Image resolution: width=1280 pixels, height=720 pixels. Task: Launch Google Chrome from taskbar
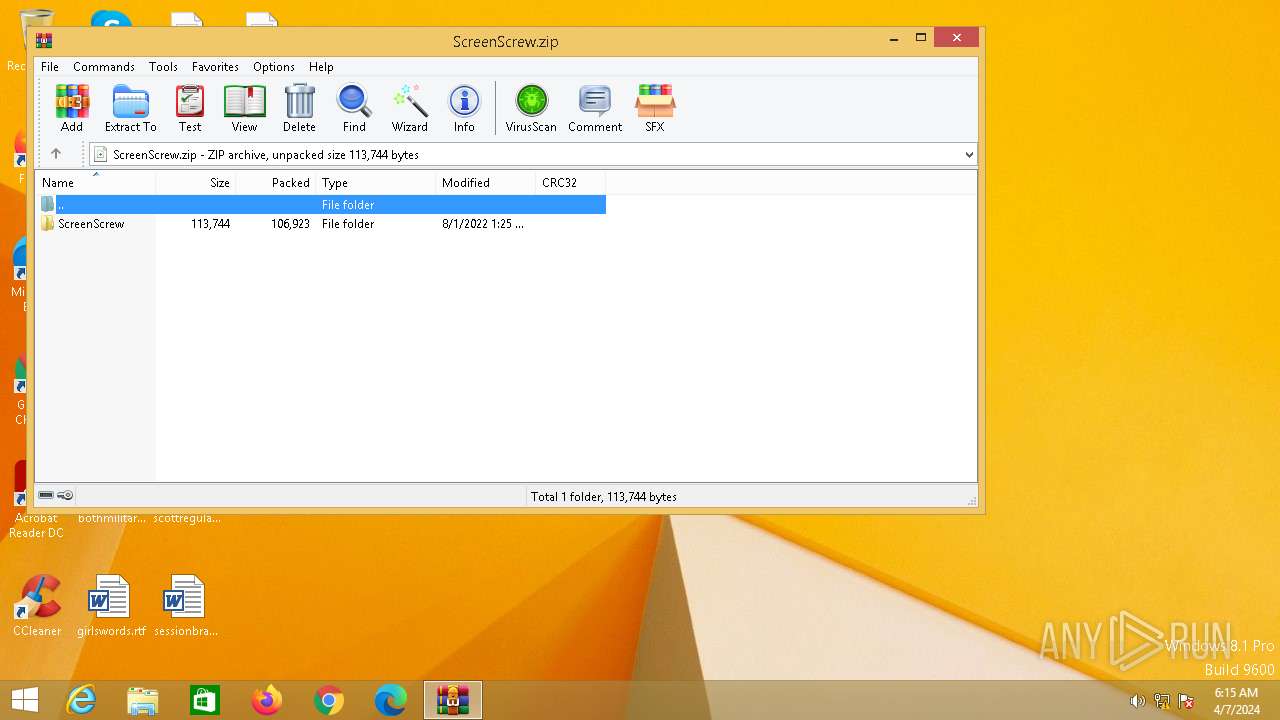pyautogui.click(x=329, y=700)
